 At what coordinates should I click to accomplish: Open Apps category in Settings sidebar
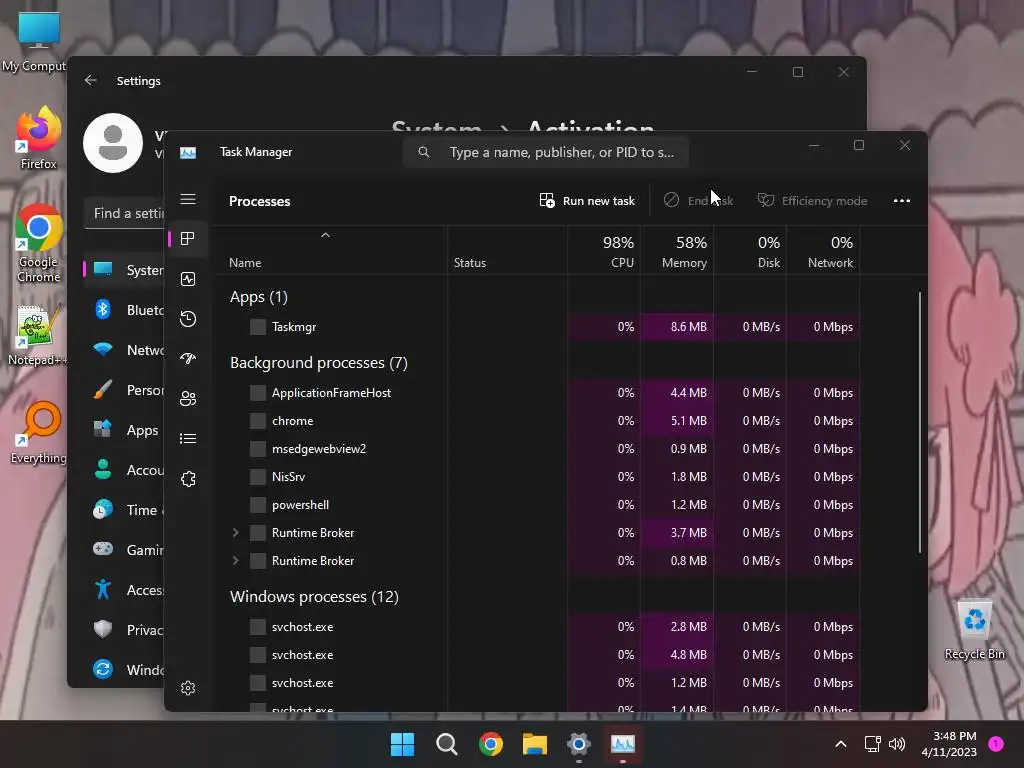tap(125, 430)
